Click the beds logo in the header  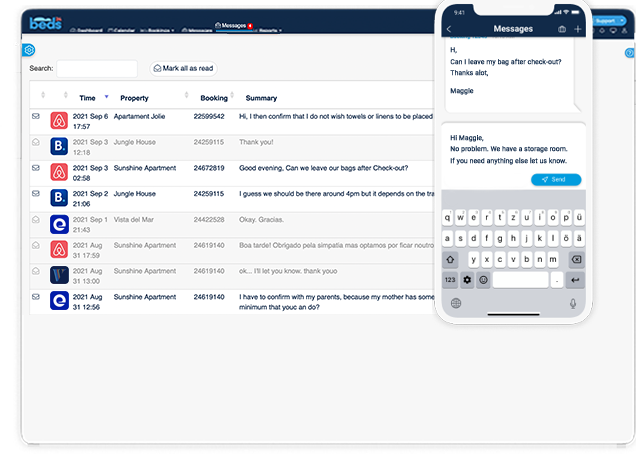tap(45, 23)
